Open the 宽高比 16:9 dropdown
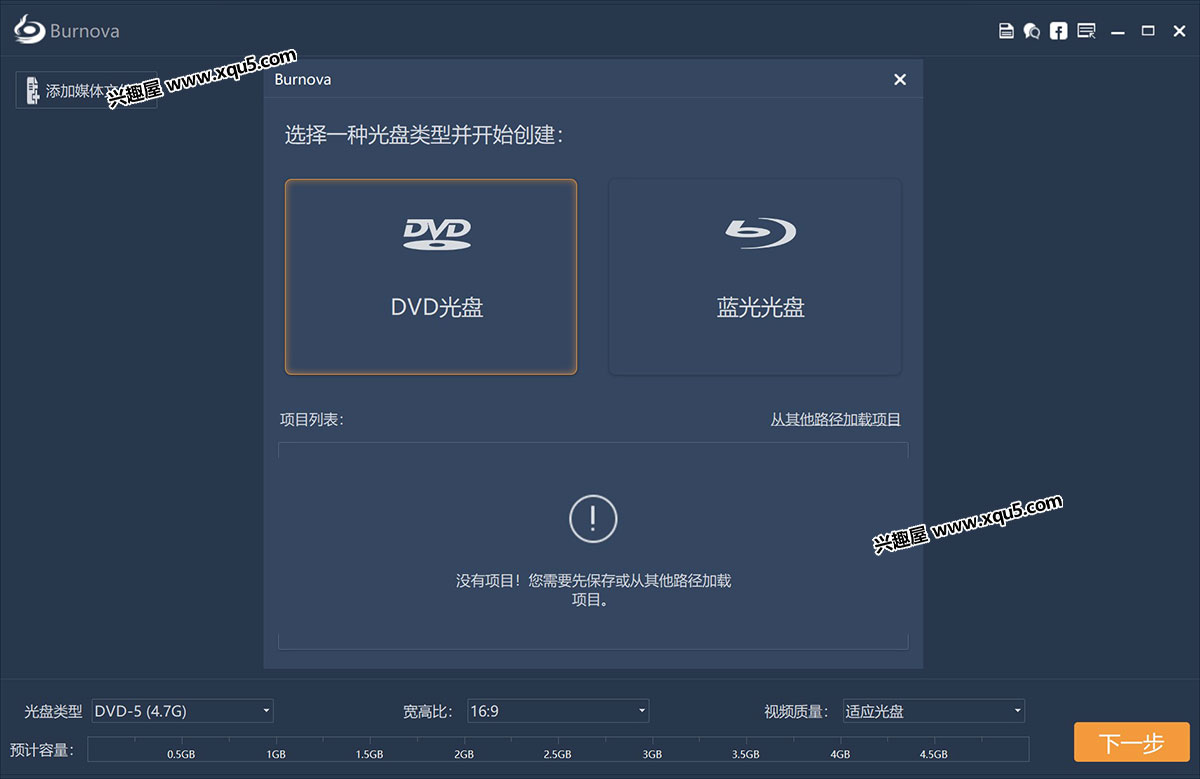The height and width of the screenshot is (779, 1200). click(x=558, y=711)
